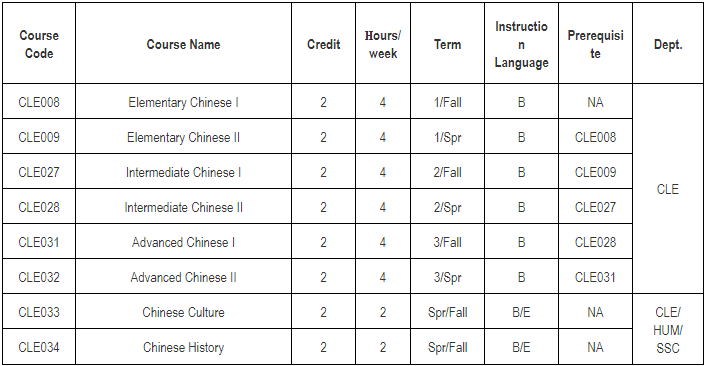Viewport: 705px width, 366px height.
Task: Click the Advanced Chinese II cell
Action: (183, 277)
